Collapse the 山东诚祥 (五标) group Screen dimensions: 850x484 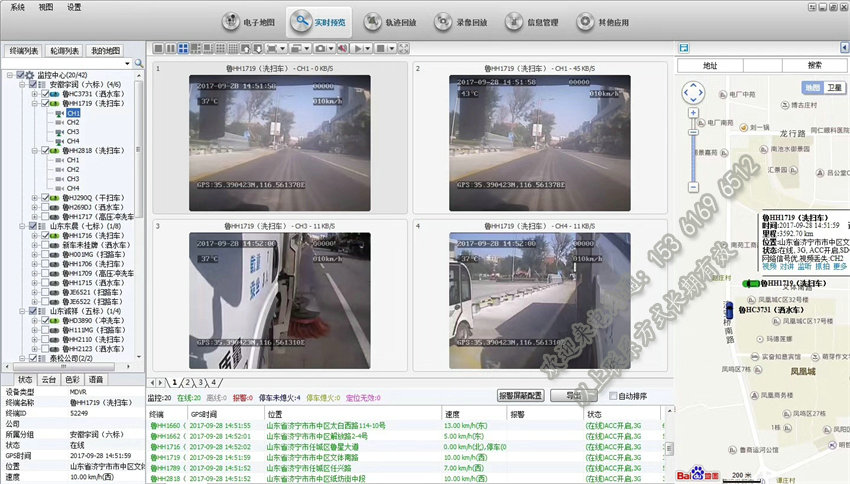pos(22,311)
